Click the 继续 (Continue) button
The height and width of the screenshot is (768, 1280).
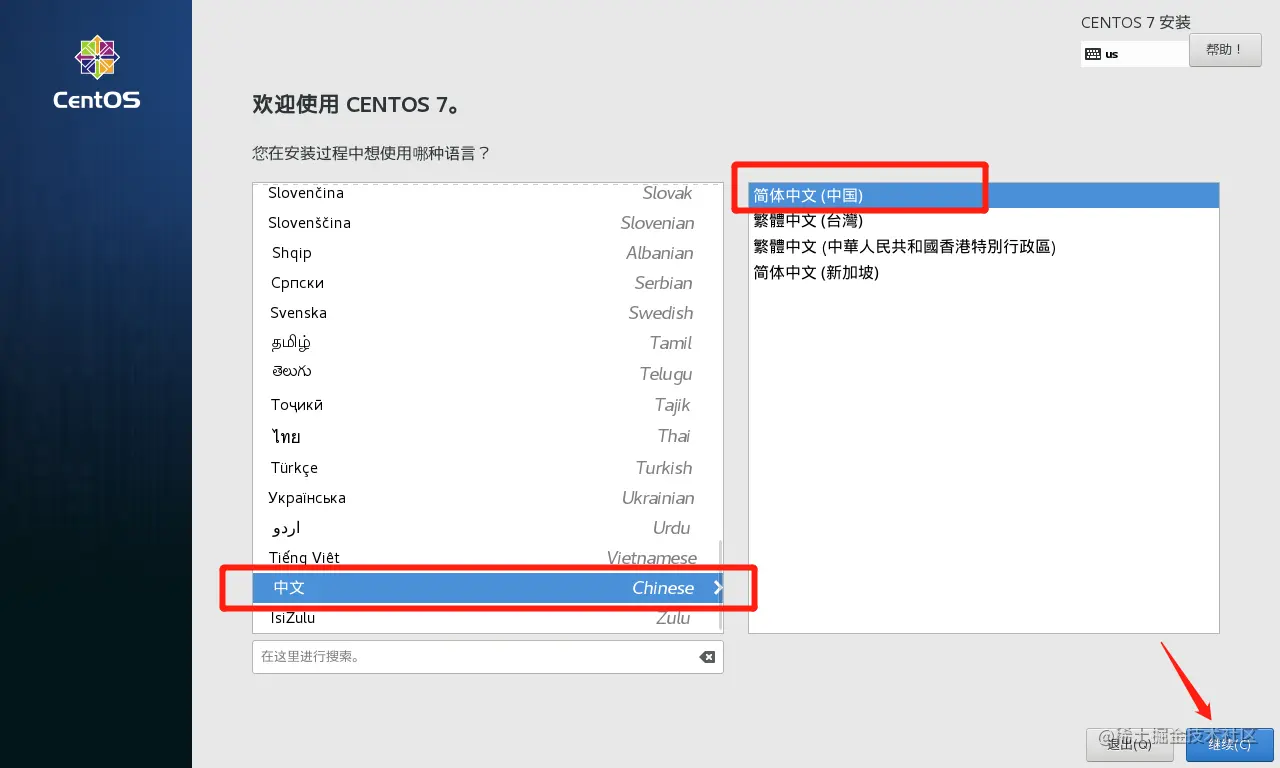tap(1229, 744)
